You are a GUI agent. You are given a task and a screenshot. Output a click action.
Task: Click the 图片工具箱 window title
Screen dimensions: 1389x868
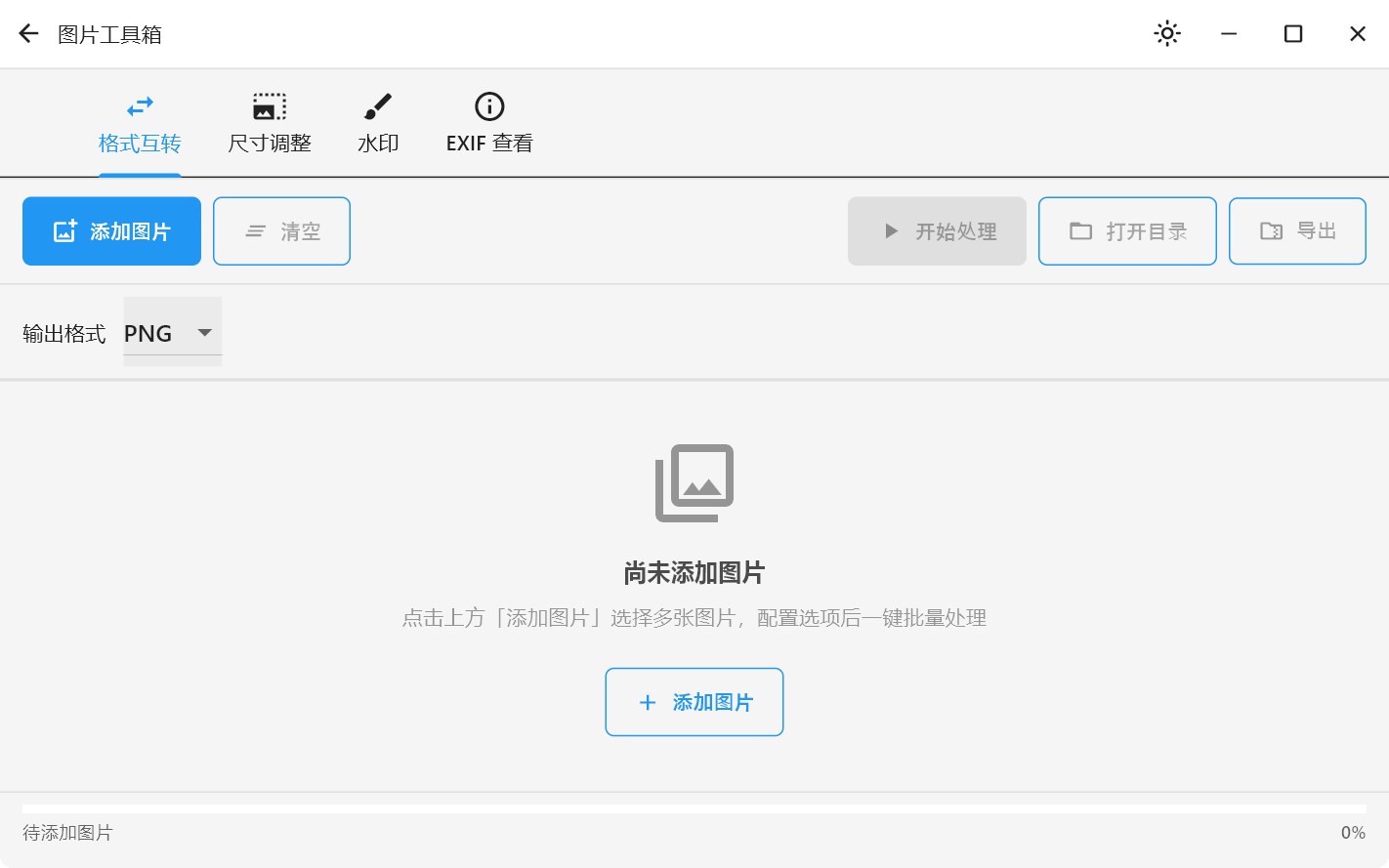[x=109, y=34]
